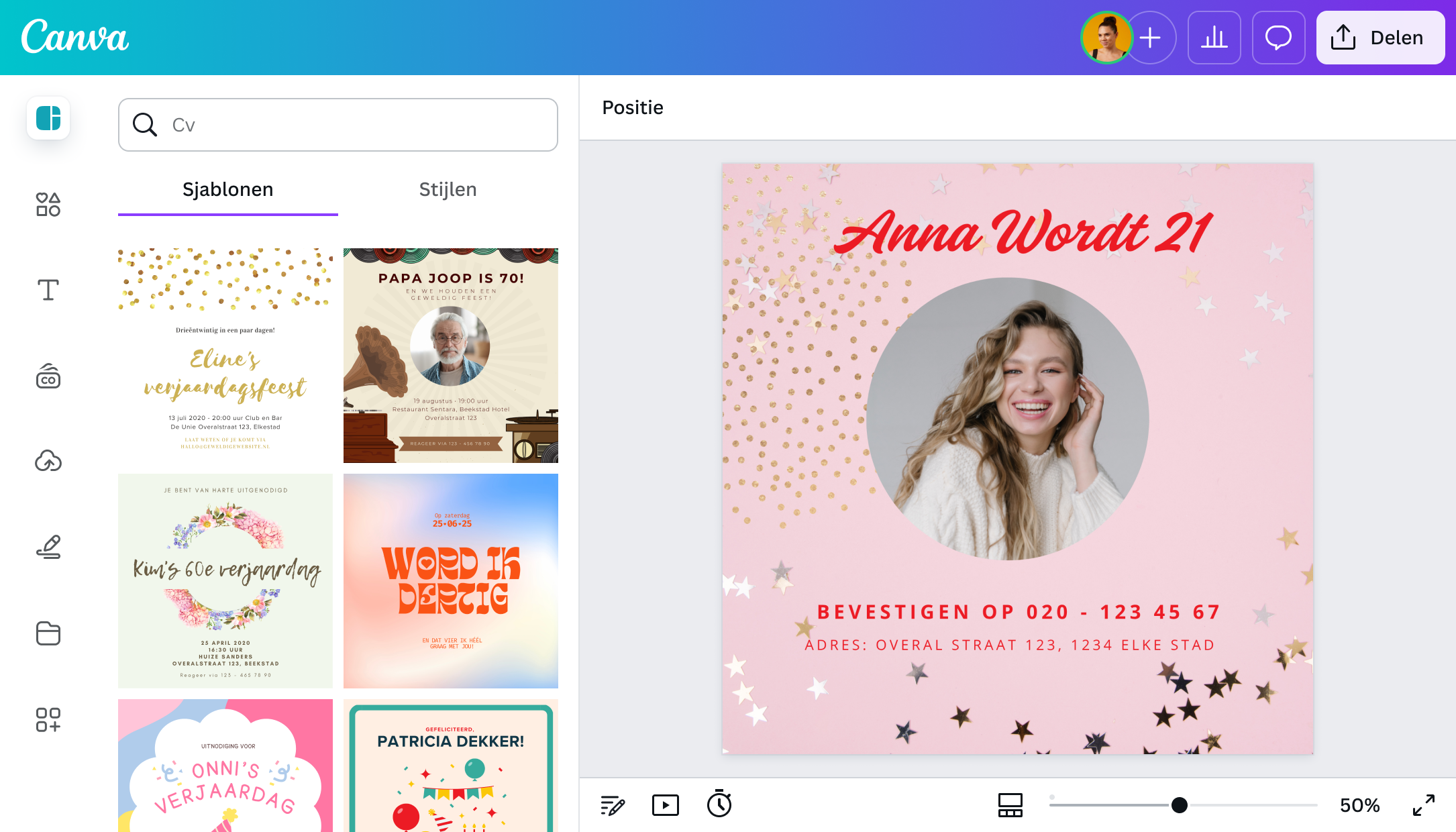
Task: Open the Uploads cloud icon
Action: [48, 461]
